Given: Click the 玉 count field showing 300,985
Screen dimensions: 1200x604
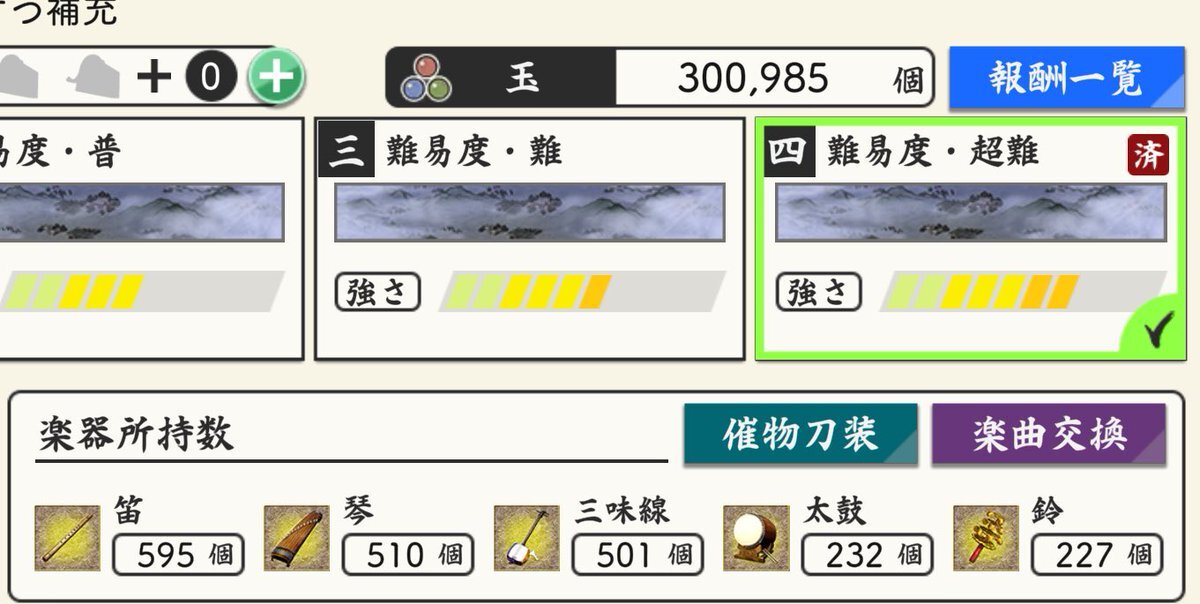Looking at the screenshot, I should point(774,78).
